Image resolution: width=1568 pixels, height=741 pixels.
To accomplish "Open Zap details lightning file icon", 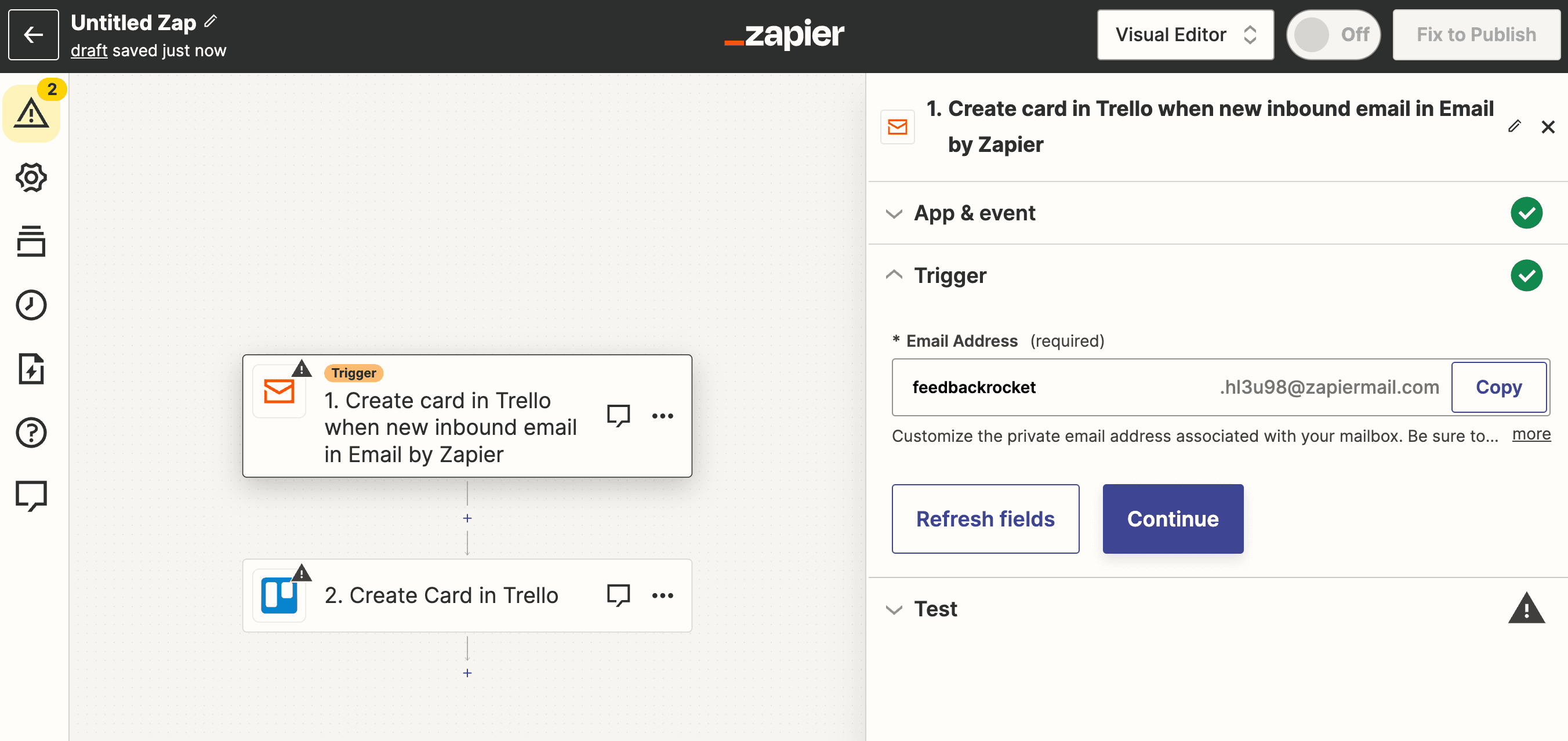I will [x=31, y=369].
